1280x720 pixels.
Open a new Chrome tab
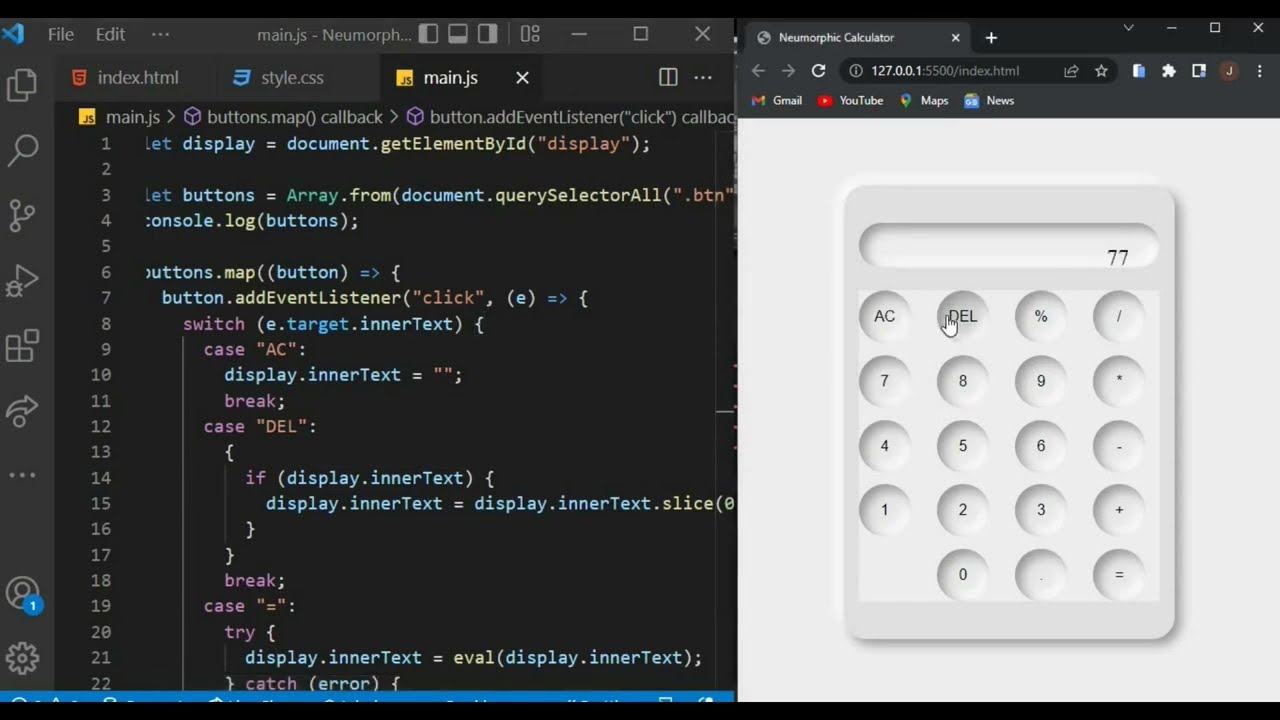pos(991,38)
